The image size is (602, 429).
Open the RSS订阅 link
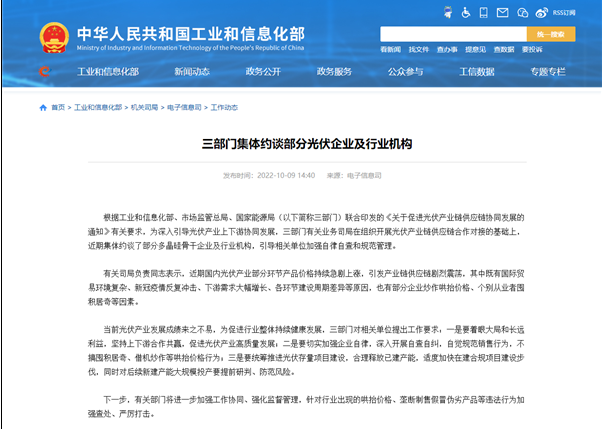click(x=564, y=13)
